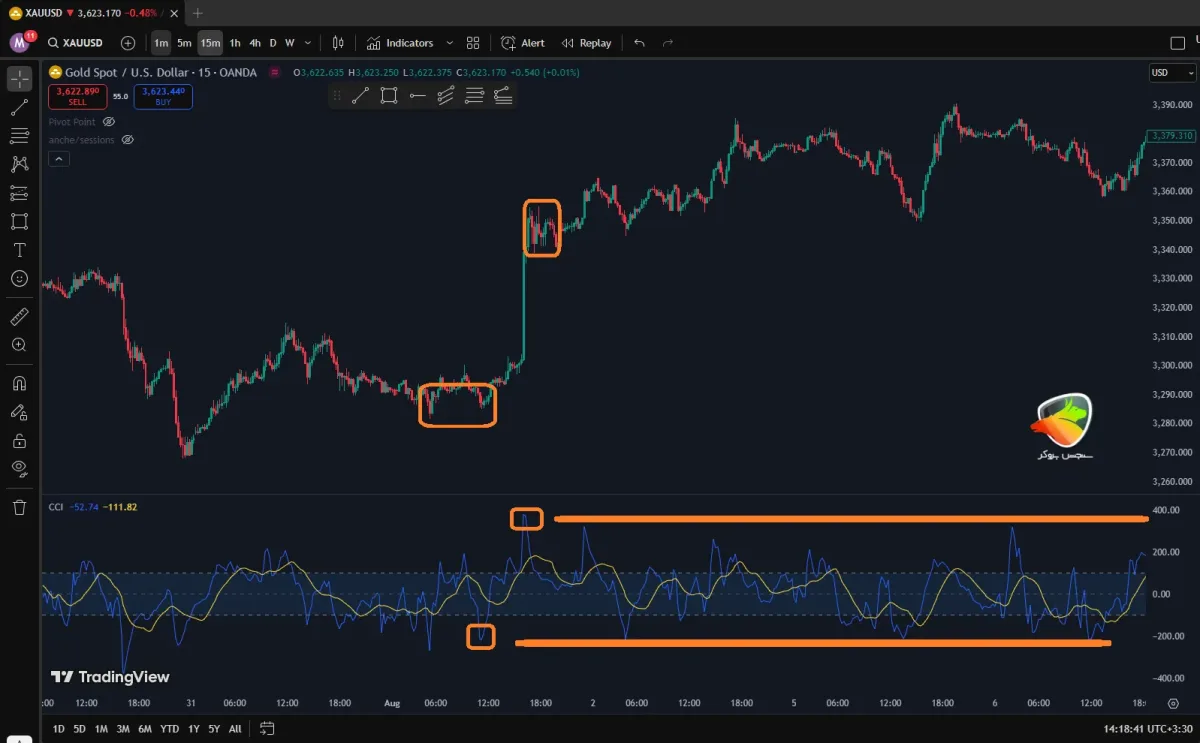Open timezone menu showing UTC+3:30

pyautogui.click(x=1150, y=729)
